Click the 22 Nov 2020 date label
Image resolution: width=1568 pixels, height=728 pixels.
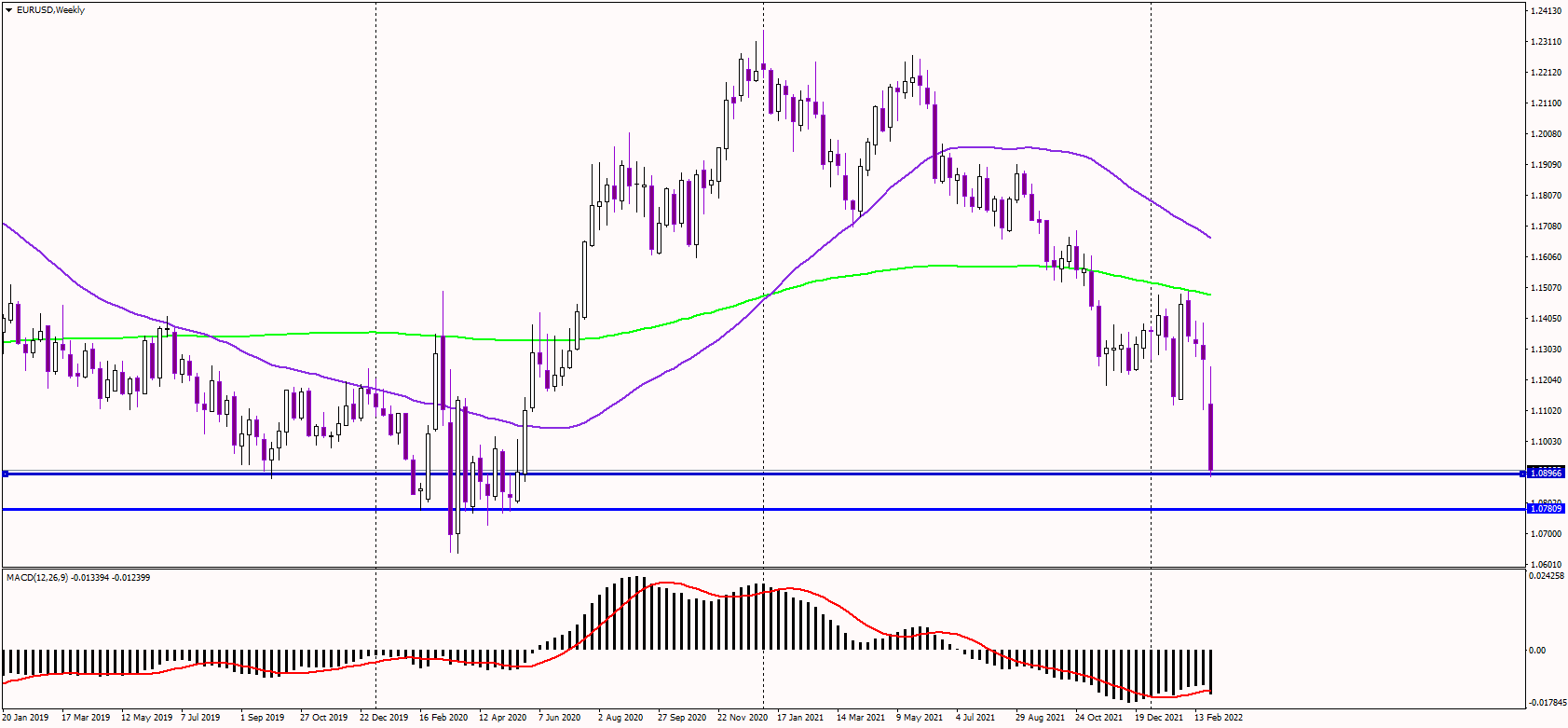click(742, 718)
